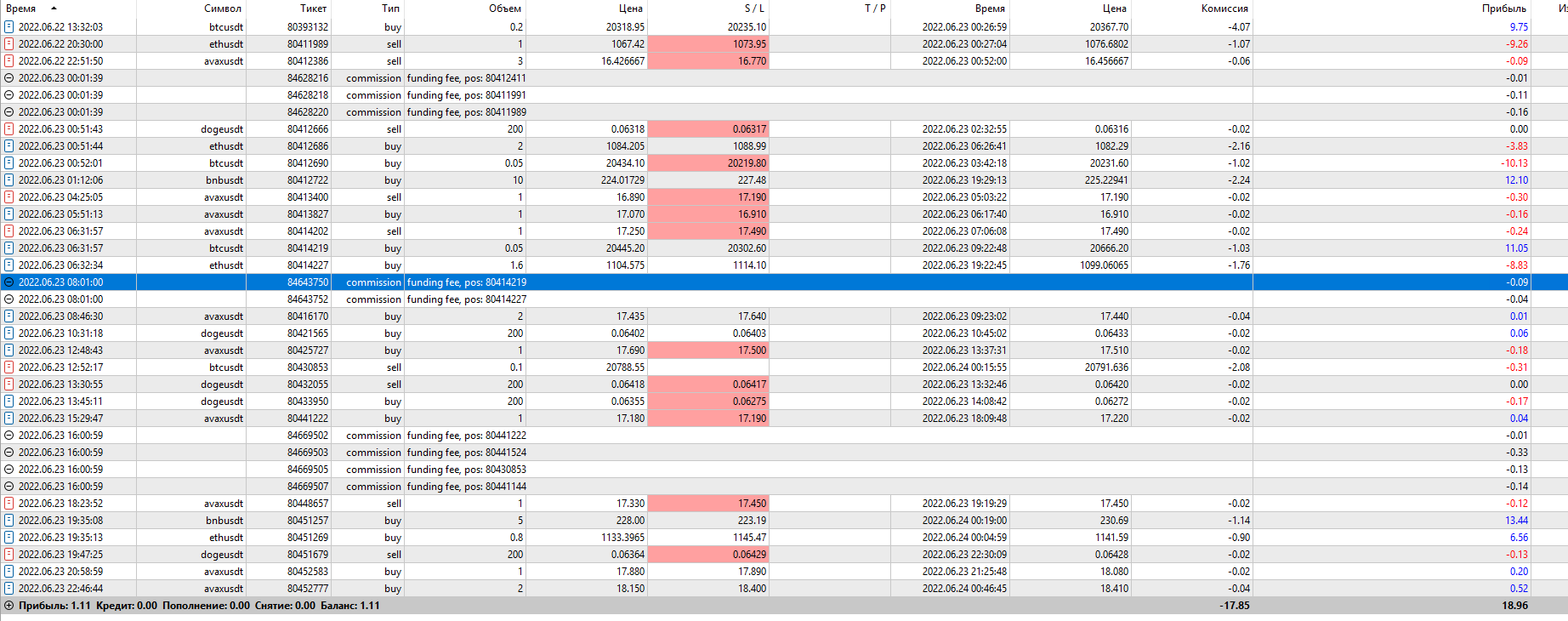The image size is (1568, 621).
Task: Click the red S/L cell 0.06429
Action: click(x=708, y=555)
